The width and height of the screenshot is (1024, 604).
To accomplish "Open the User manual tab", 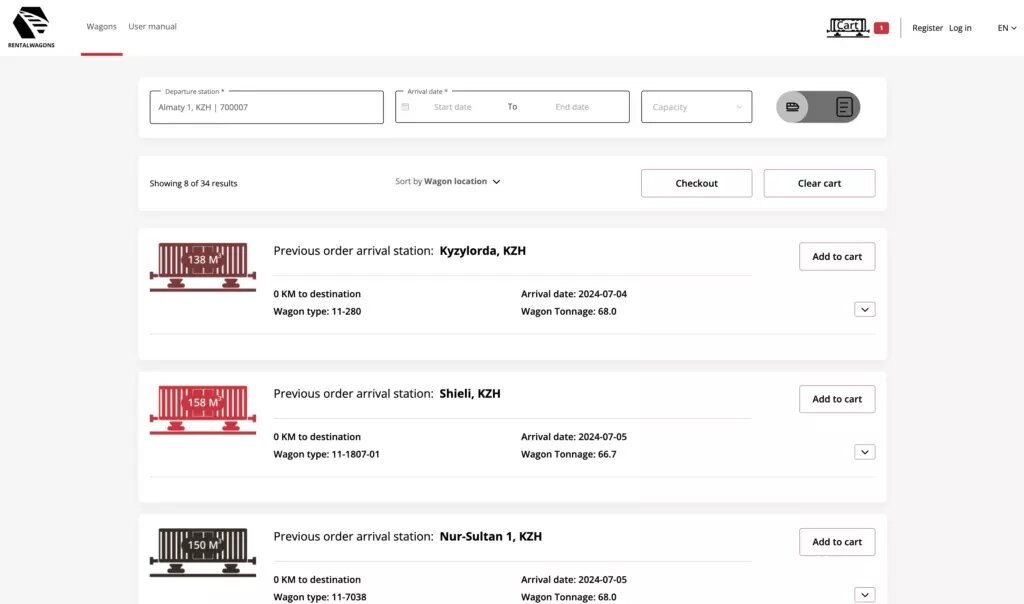I will [x=152, y=27].
